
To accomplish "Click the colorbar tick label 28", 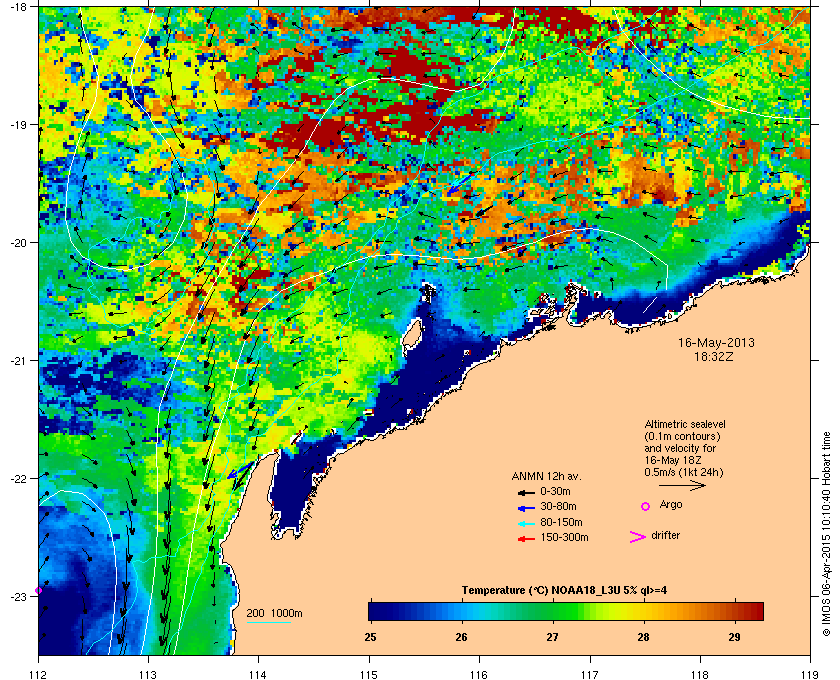I will pos(643,637).
